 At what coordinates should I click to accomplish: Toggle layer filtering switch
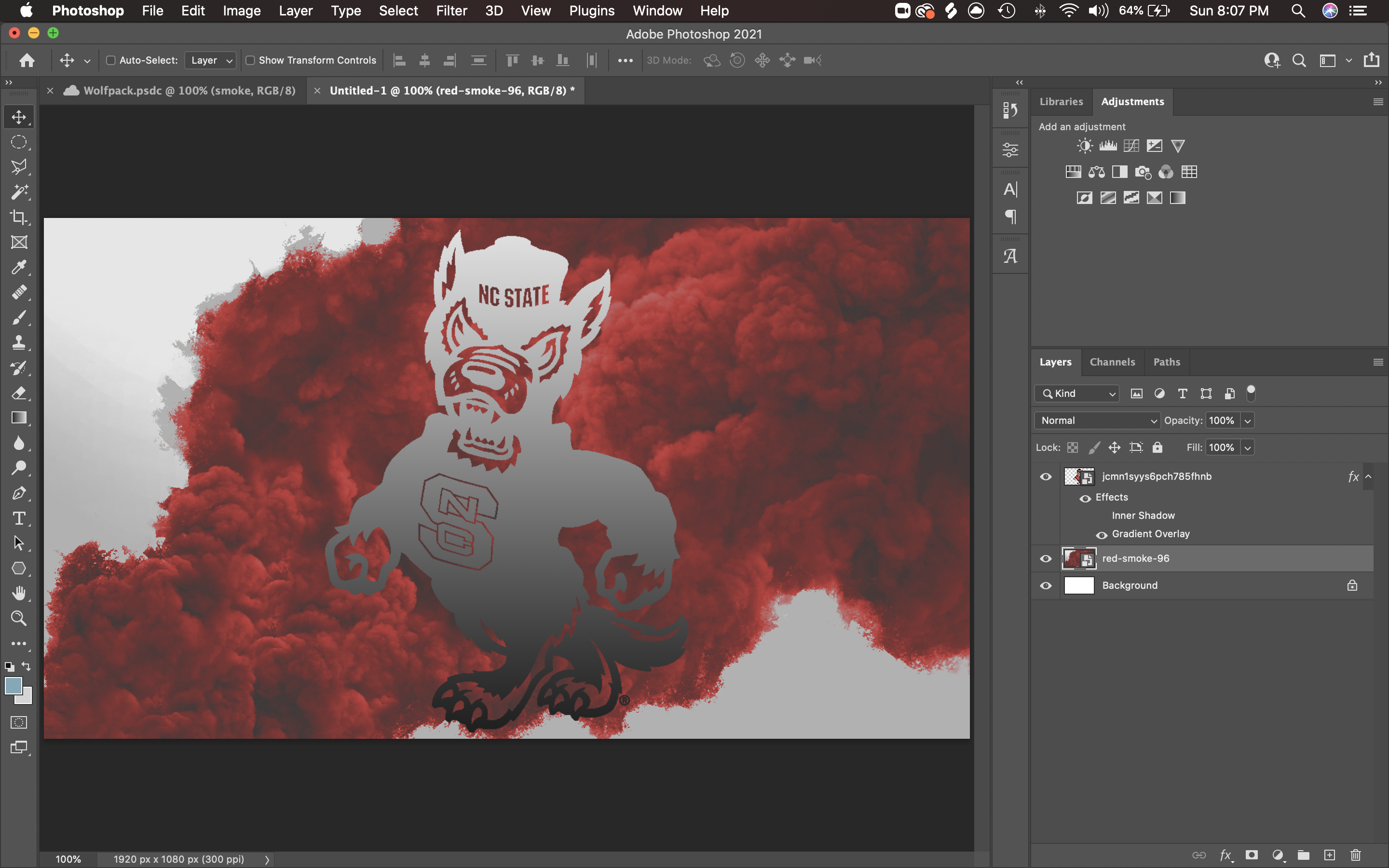click(1251, 393)
